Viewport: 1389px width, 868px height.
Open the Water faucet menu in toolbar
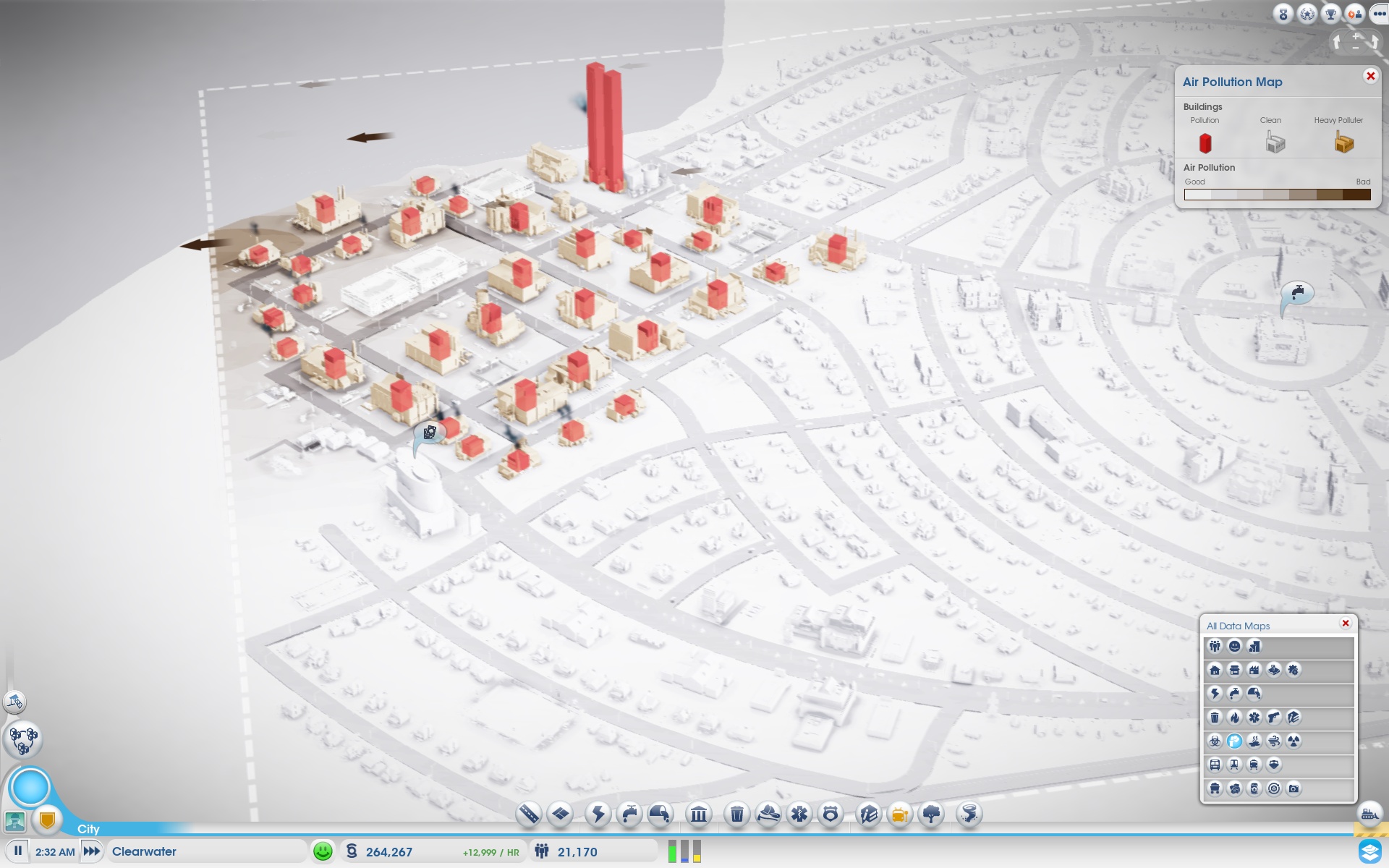tap(629, 814)
